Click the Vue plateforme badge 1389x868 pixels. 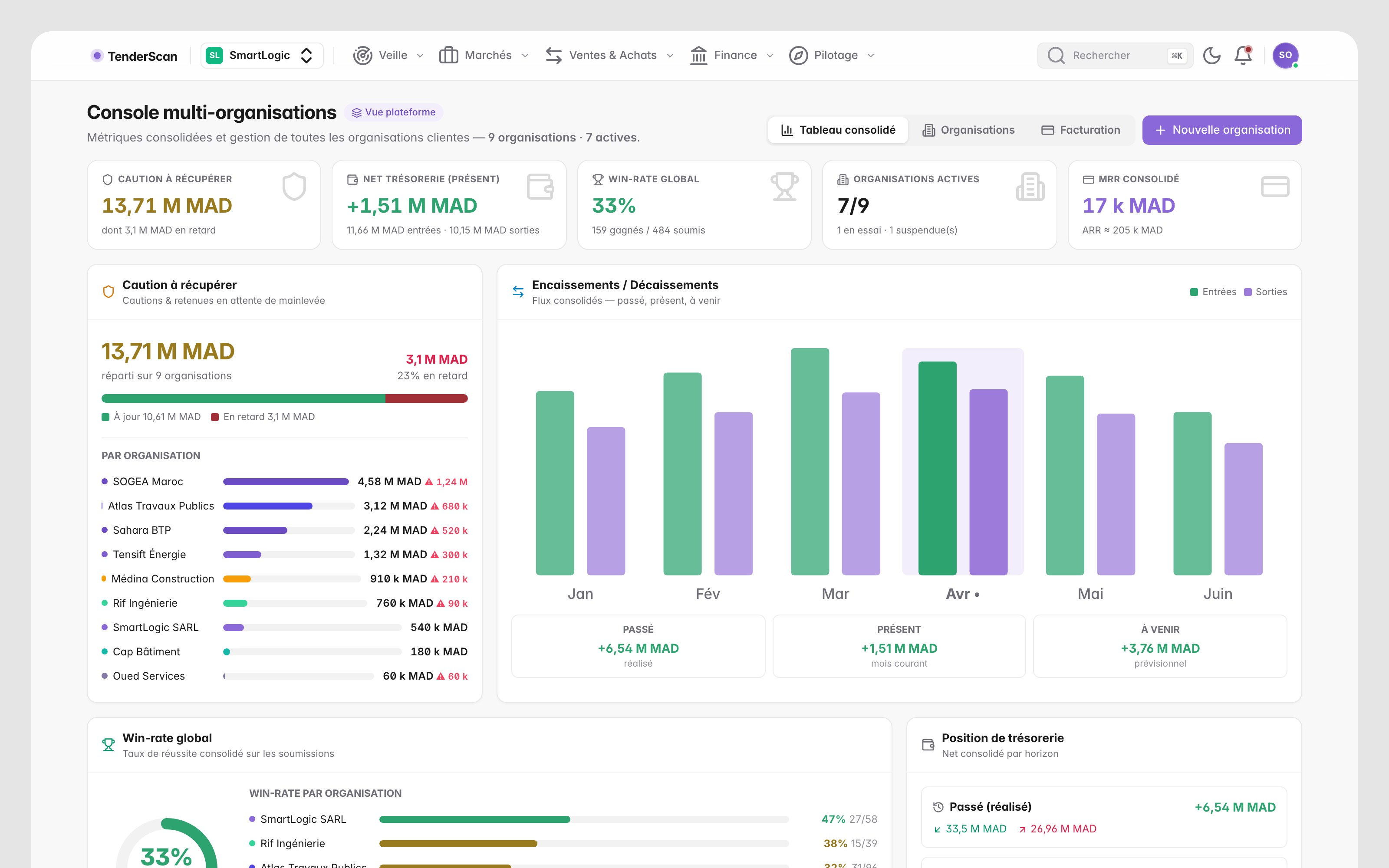coord(394,112)
